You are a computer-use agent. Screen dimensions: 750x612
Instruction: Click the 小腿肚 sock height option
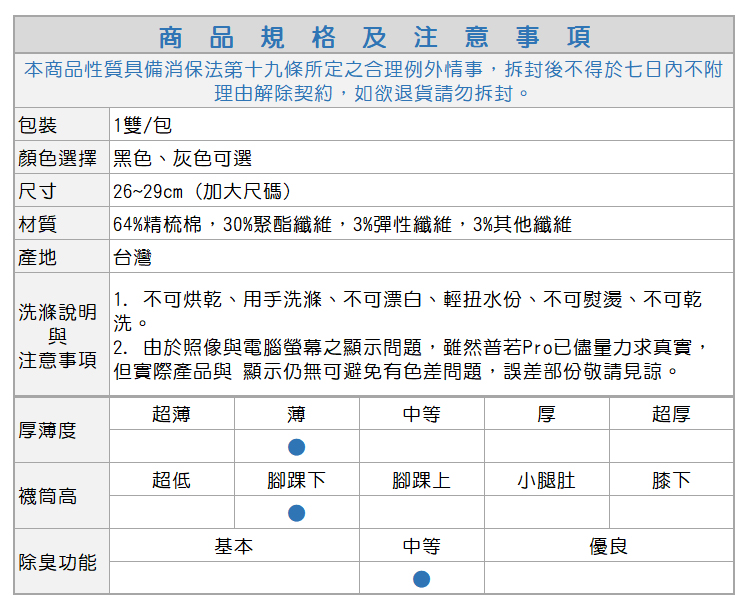pos(546,480)
